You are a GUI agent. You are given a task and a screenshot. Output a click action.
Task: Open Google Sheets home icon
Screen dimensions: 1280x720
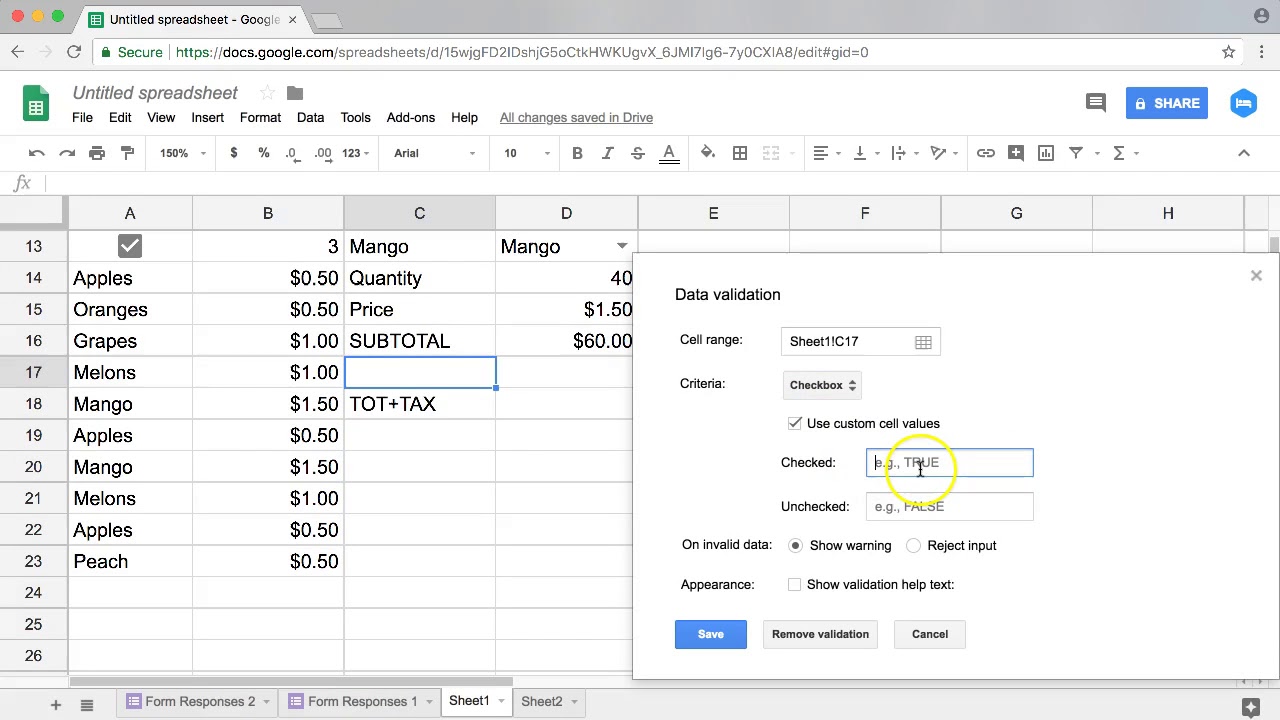36,103
